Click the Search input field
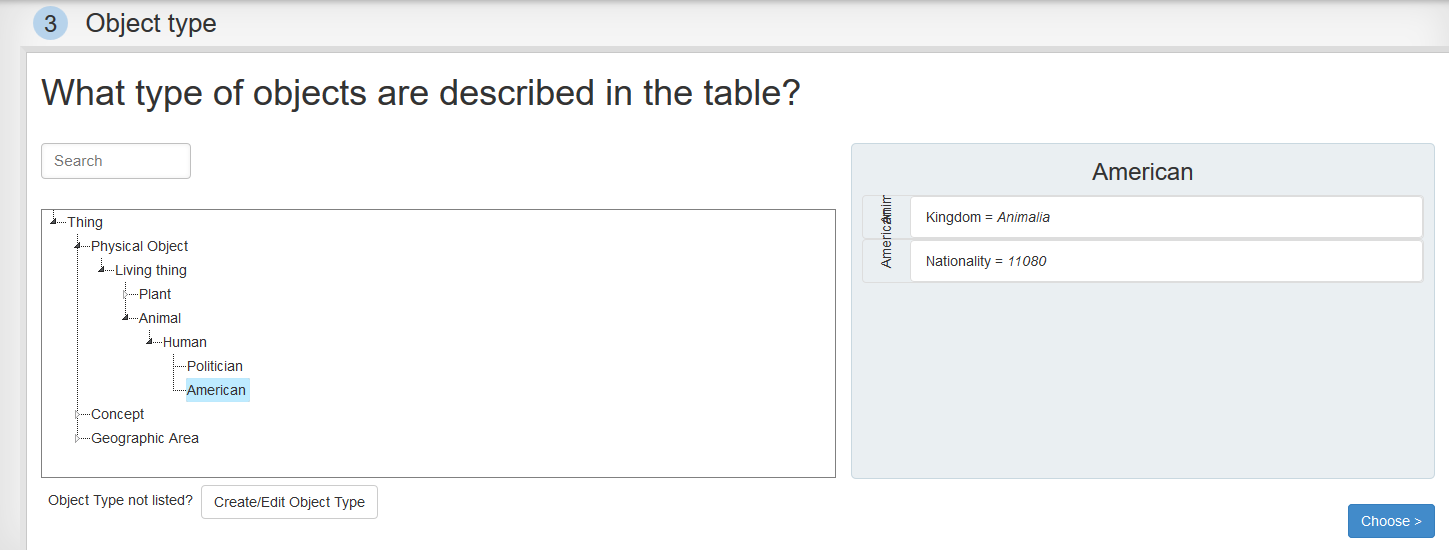 click(x=116, y=161)
